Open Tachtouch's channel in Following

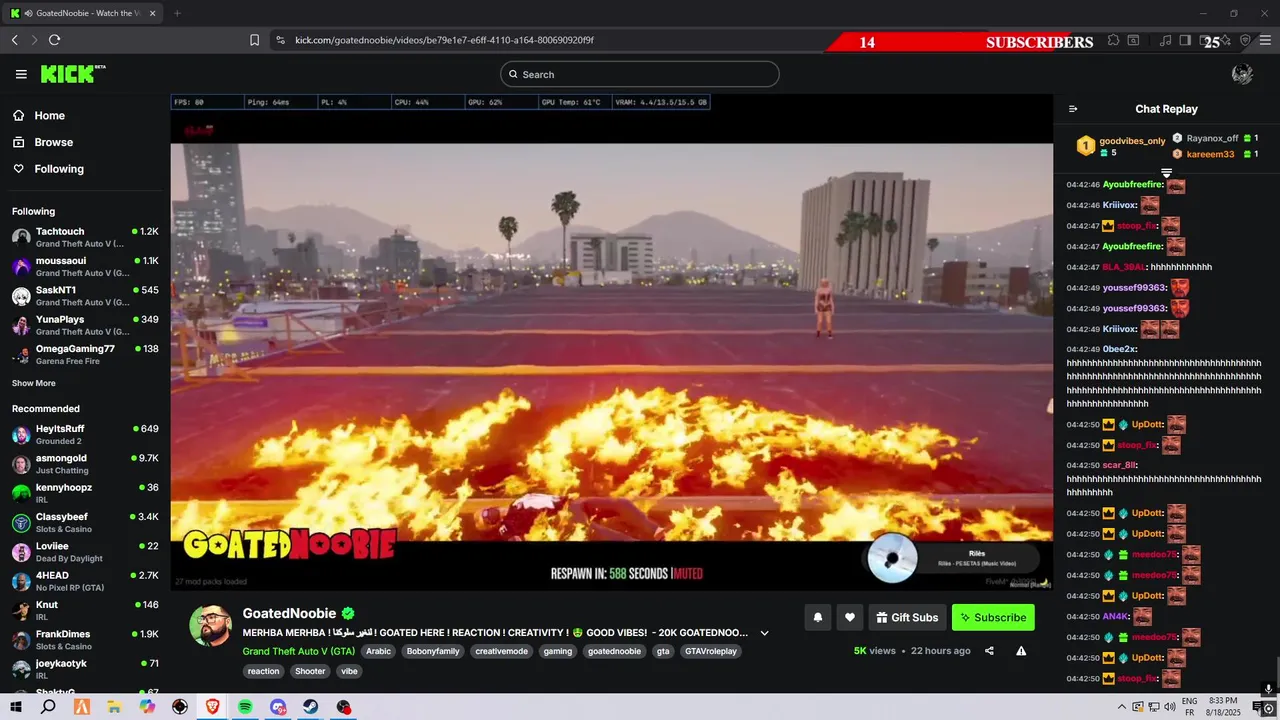pyautogui.click(x=85, y=237)
